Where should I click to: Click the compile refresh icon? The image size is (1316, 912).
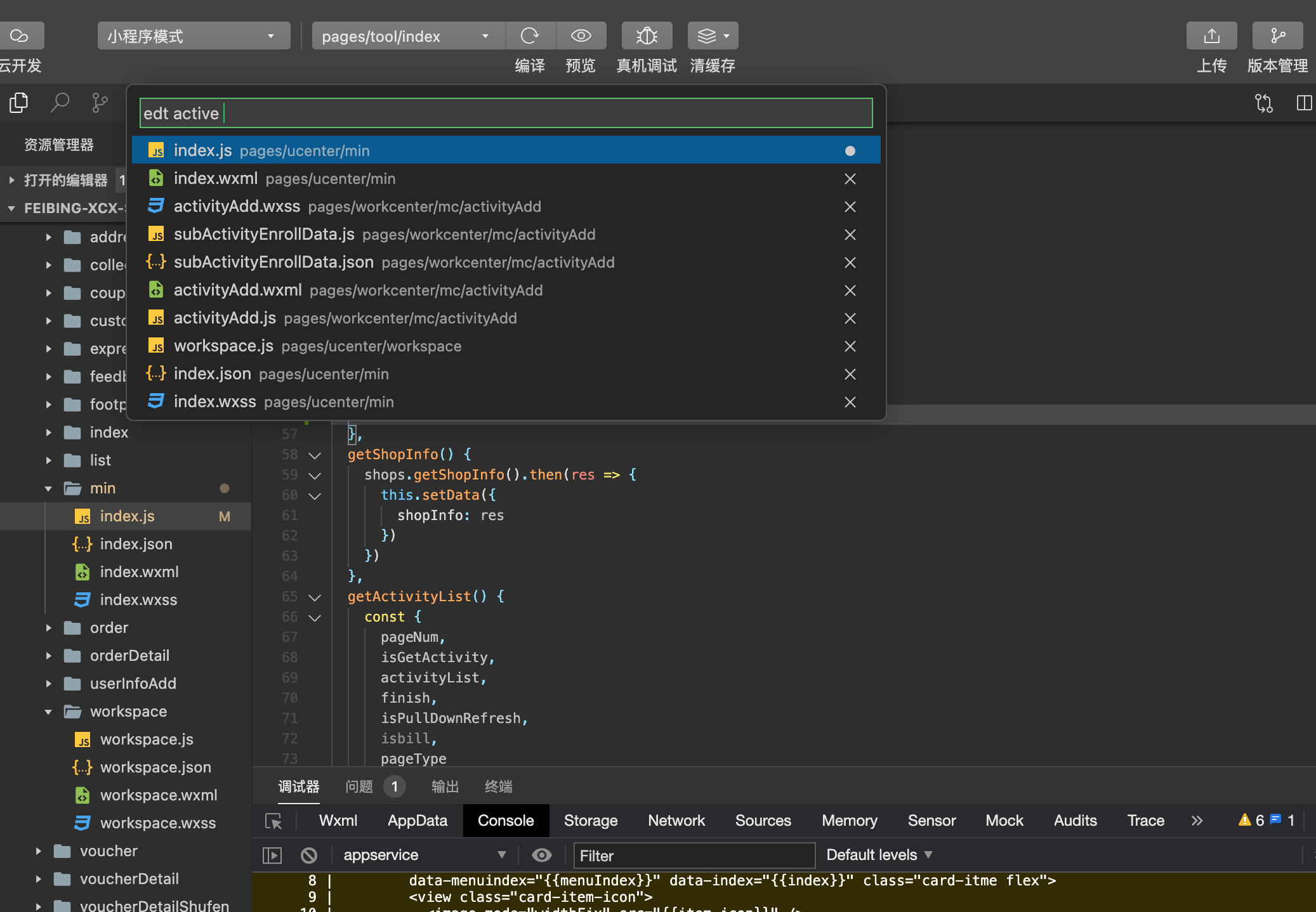pyautogui.click(x=530, y=36)
